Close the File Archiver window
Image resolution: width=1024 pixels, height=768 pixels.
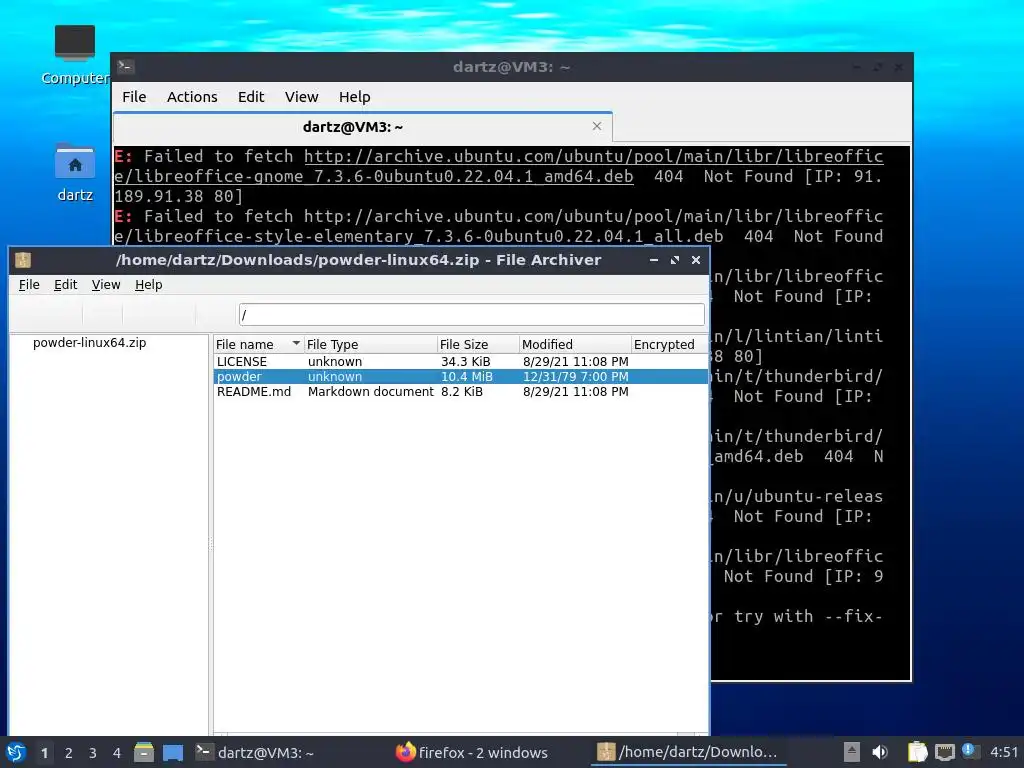click(x=696, y=260)
